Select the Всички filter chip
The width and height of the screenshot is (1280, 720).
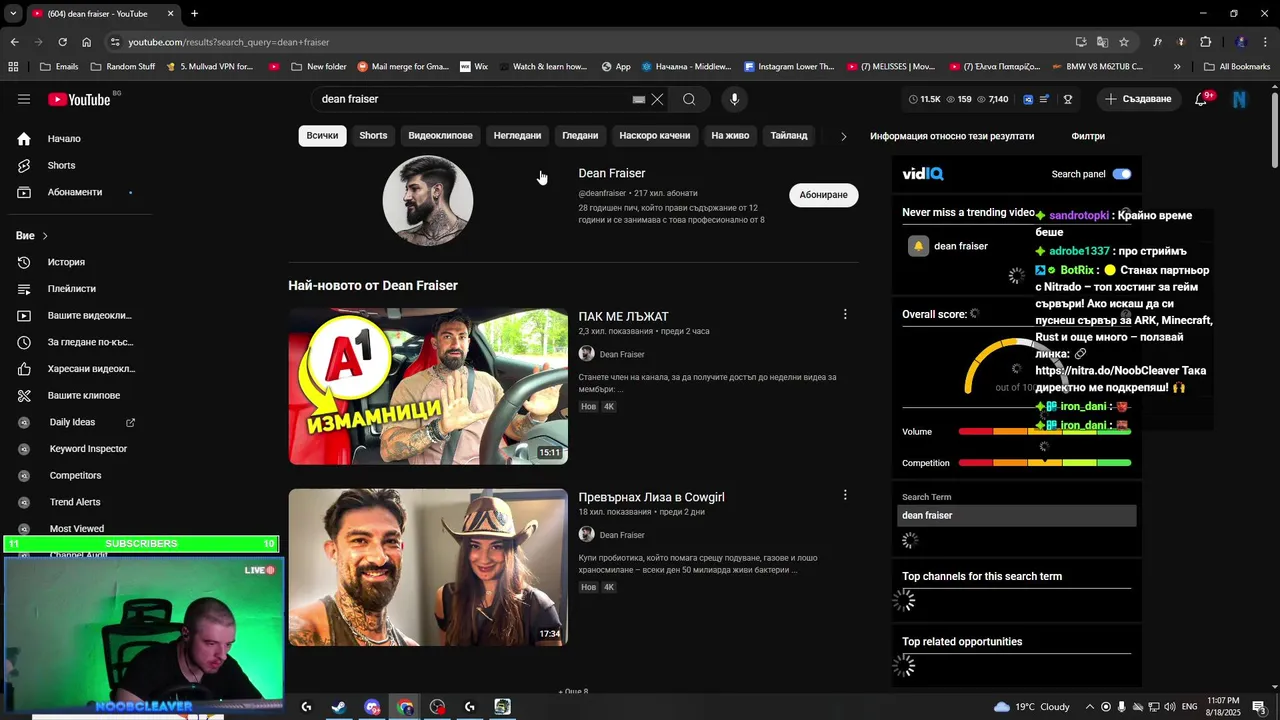tap(322, 136)
